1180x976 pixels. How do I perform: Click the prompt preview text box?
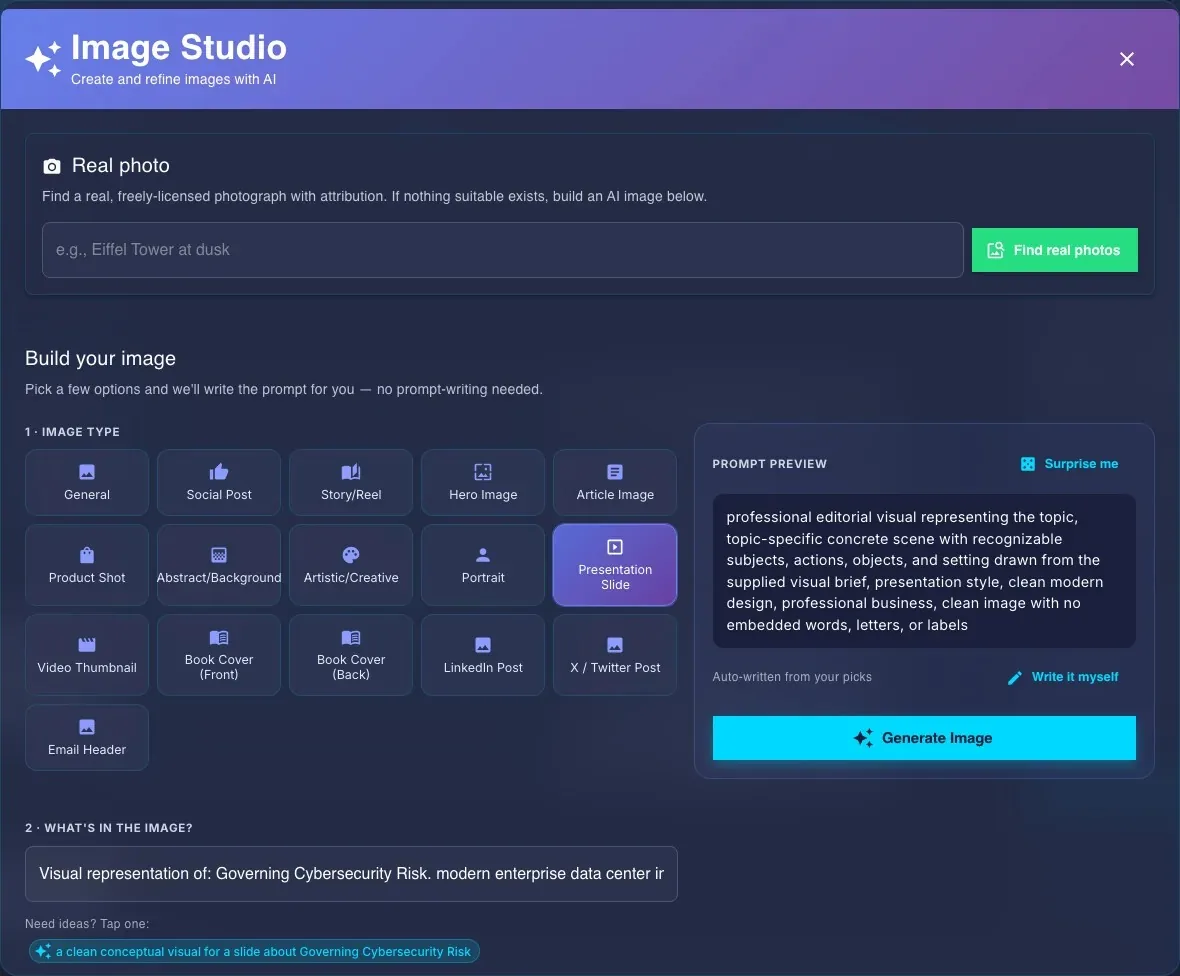[923, 571]
